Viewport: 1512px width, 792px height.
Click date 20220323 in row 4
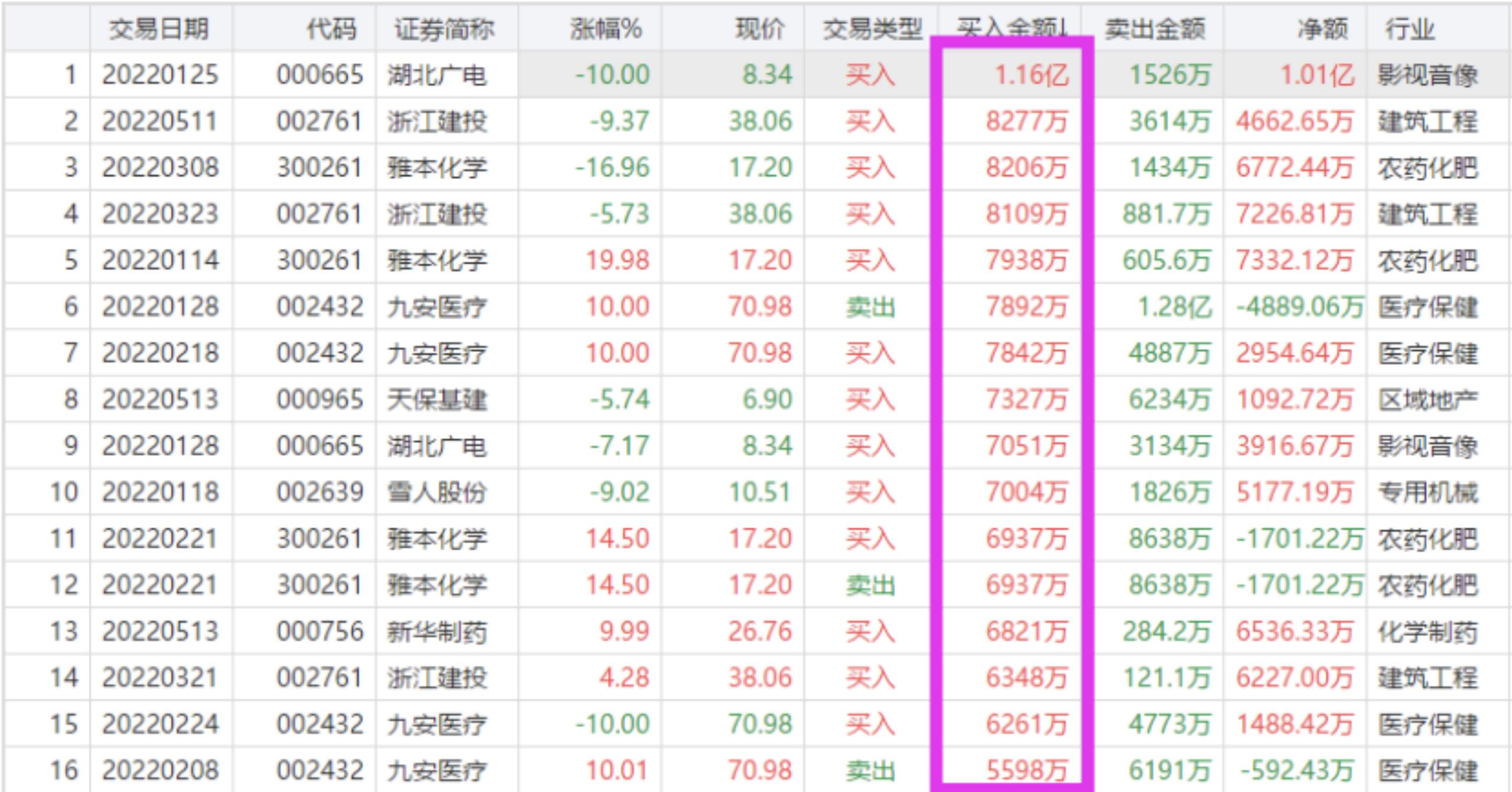(x=160, y=214)
